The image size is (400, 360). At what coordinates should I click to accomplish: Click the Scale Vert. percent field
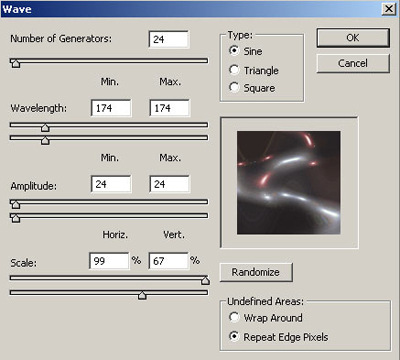click(x=168, y=261)
